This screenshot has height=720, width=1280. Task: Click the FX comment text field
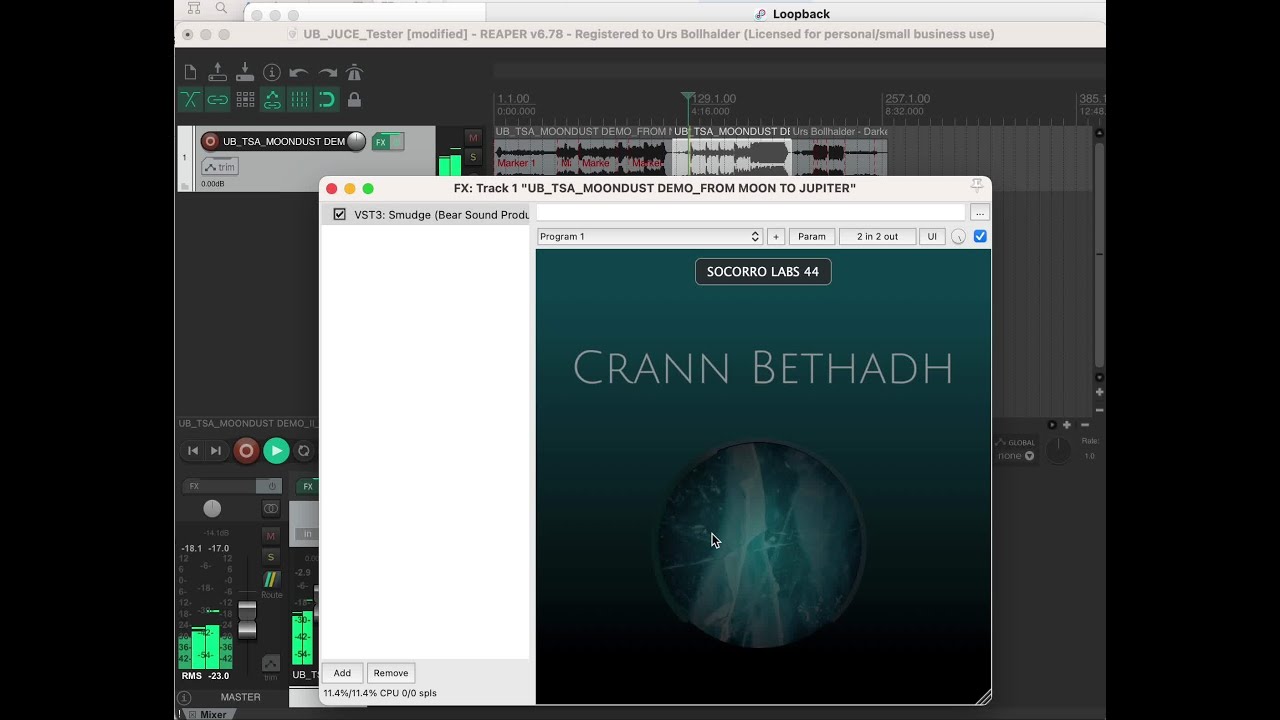click(x=751, y=212)
